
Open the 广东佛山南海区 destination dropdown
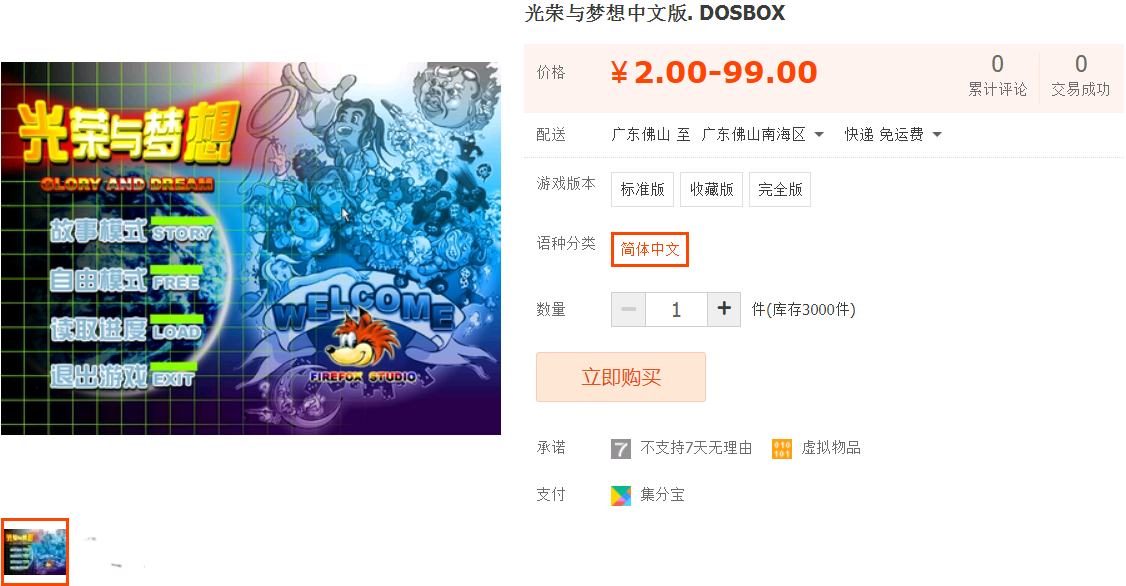[763, 135]
